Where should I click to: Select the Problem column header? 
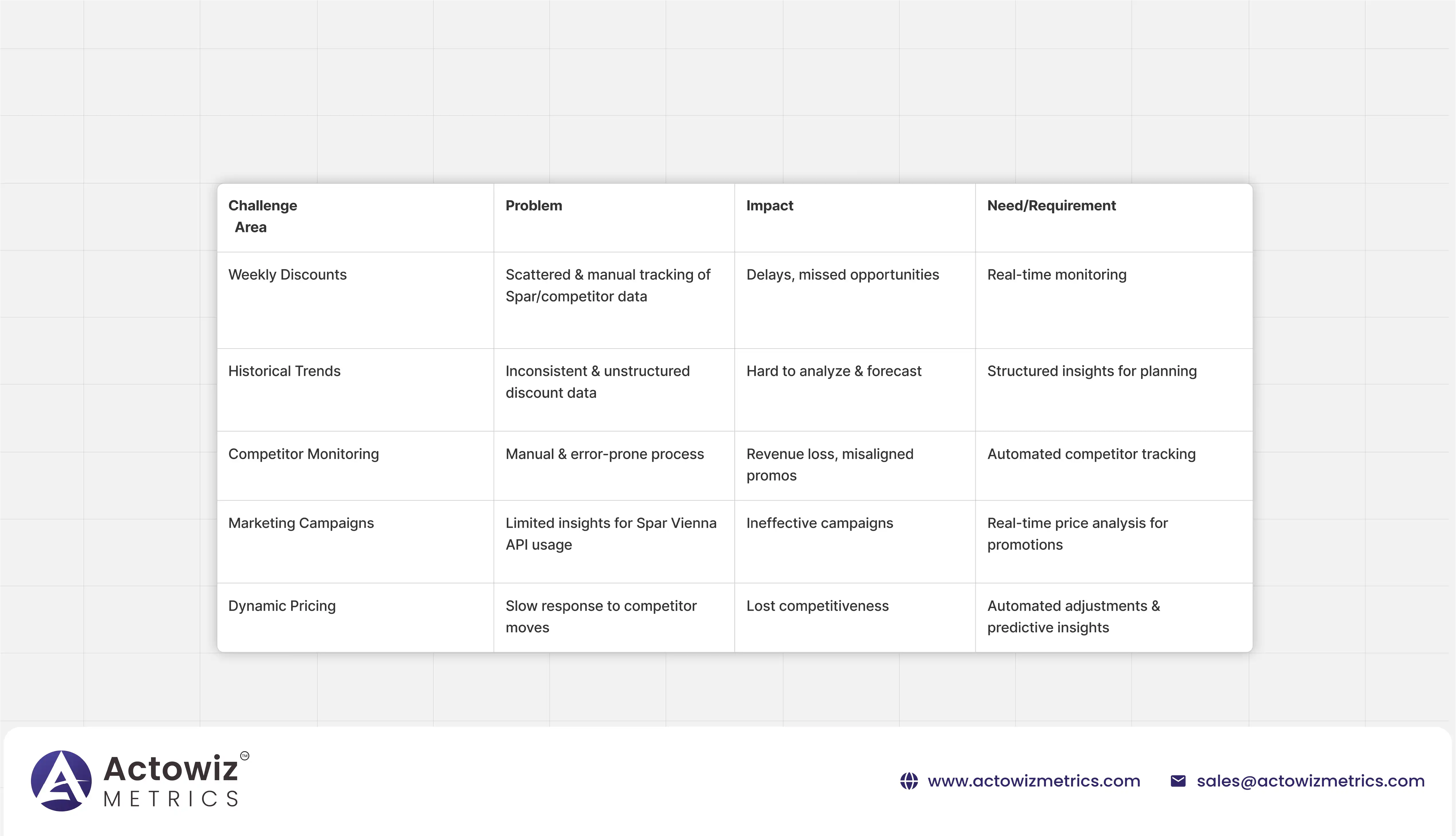(x=534, y=206)
